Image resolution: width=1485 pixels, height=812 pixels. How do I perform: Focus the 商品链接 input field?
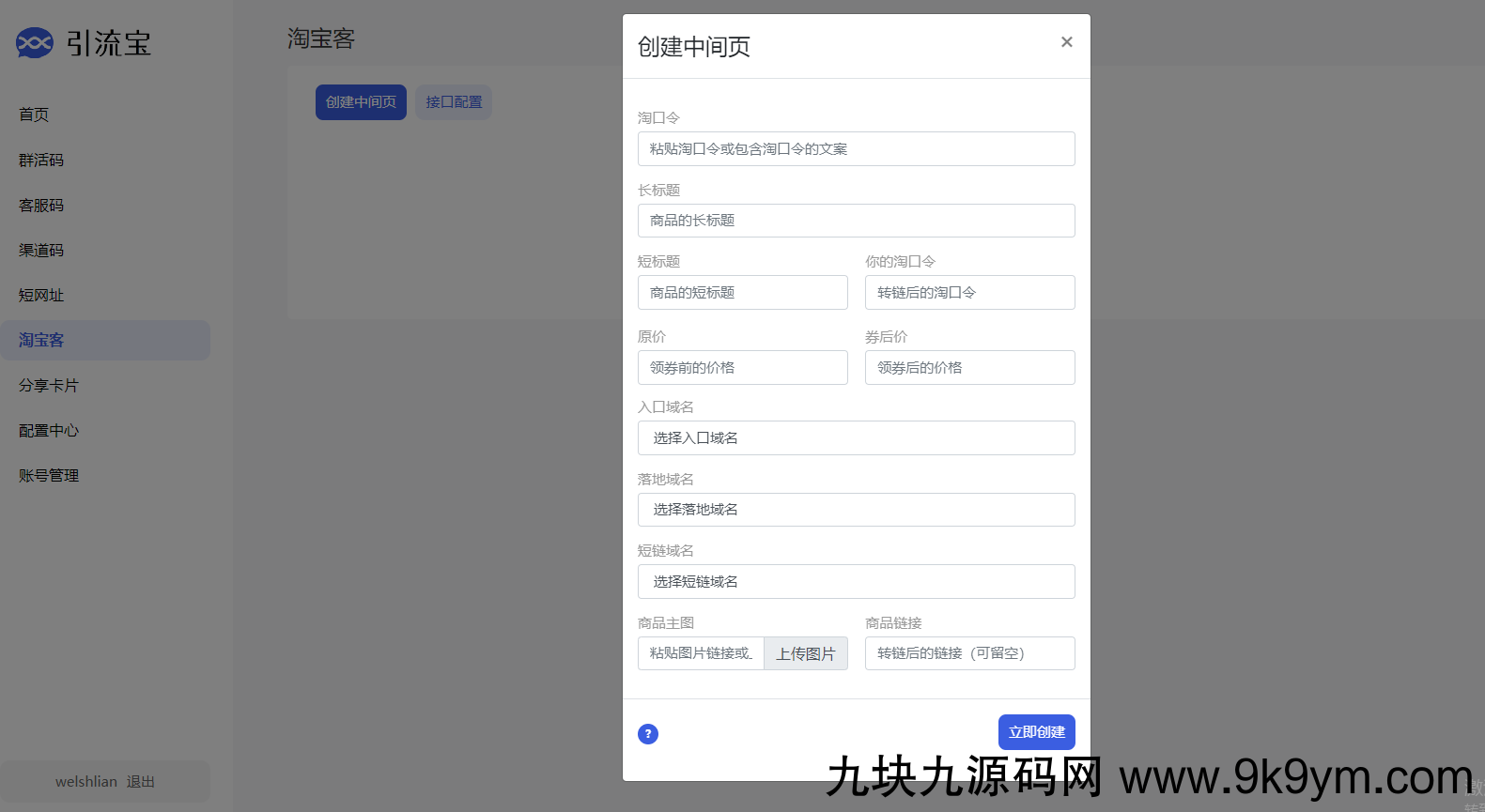[x=969, y=653]
